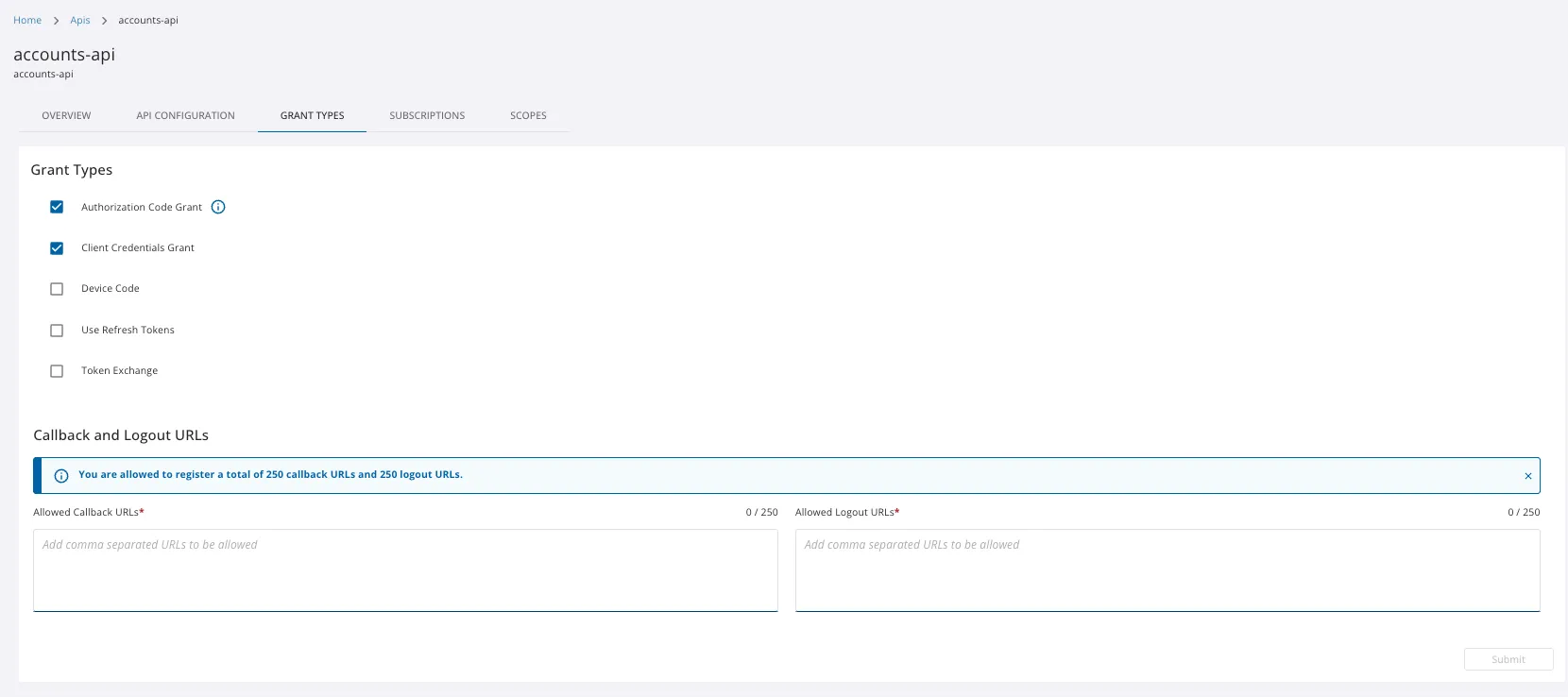Dismiss the callback URLs info banner
Viewport: 1568px width, 697px height.
coord(1528,476)
